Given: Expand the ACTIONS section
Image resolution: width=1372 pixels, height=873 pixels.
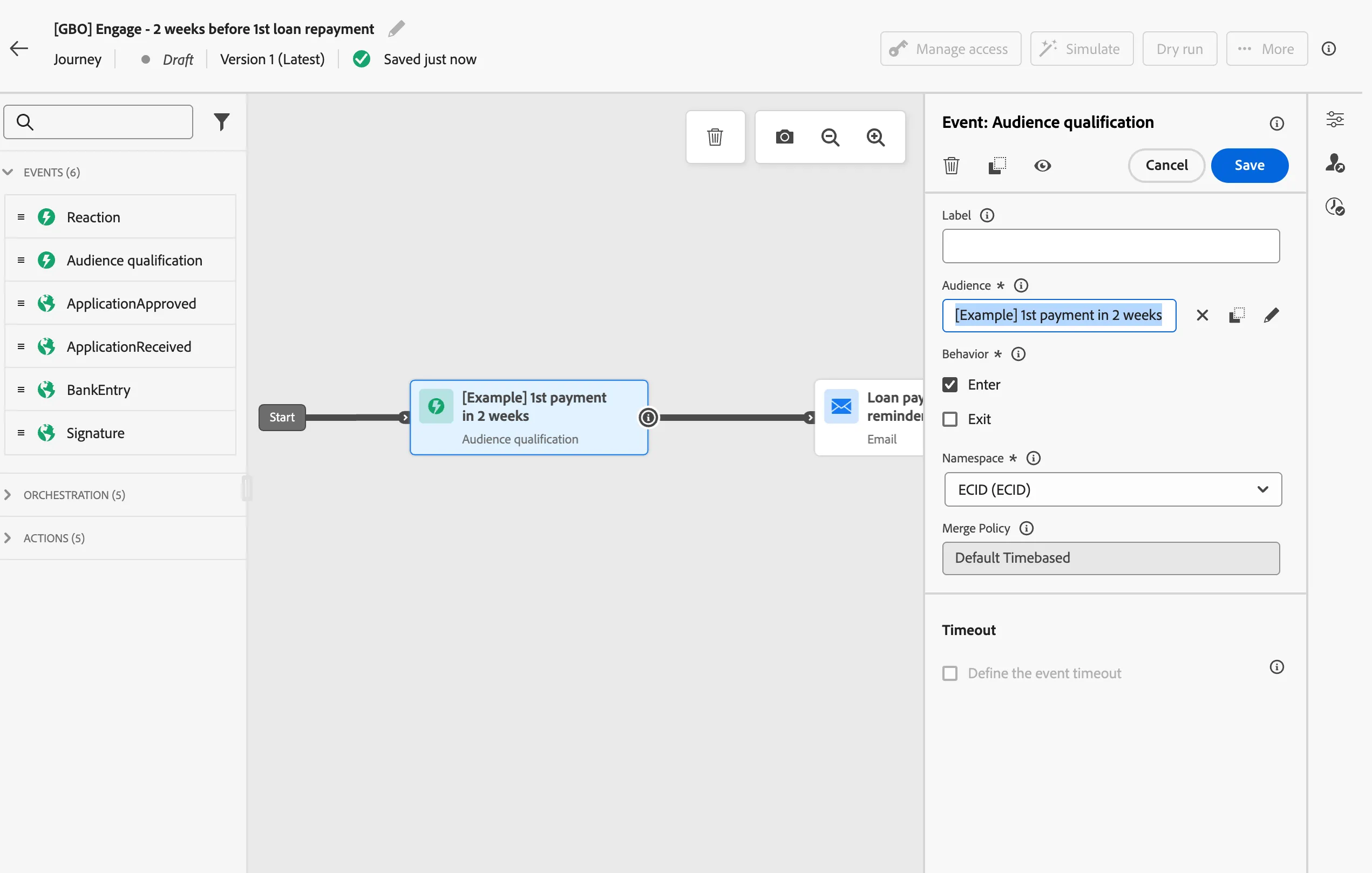Looking at the screenshot, I should click(x=8, y=538).
